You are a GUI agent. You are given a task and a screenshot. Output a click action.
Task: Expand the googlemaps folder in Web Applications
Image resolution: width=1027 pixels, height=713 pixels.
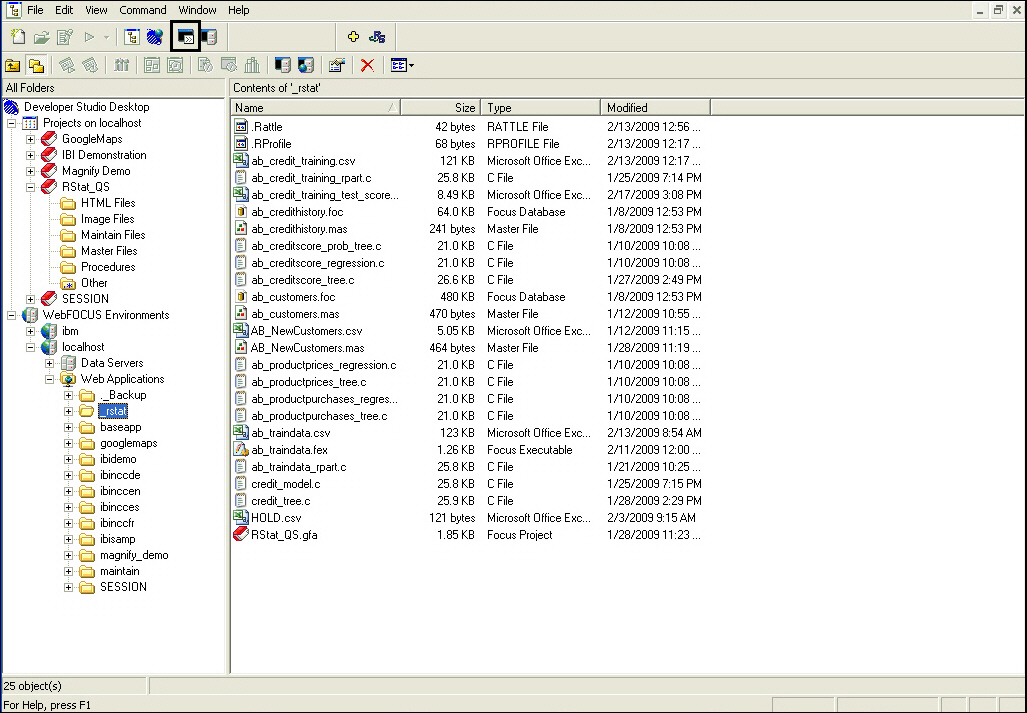[68, 443]
